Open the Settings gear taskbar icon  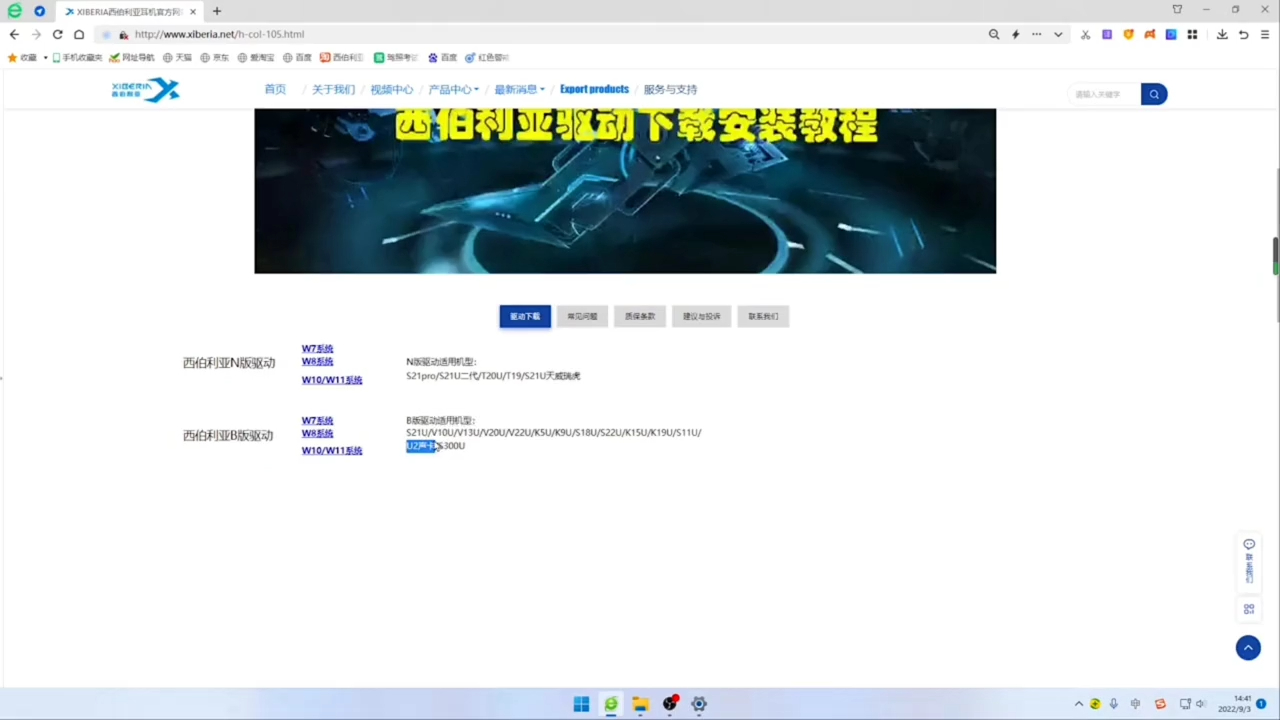pos(699,704)
